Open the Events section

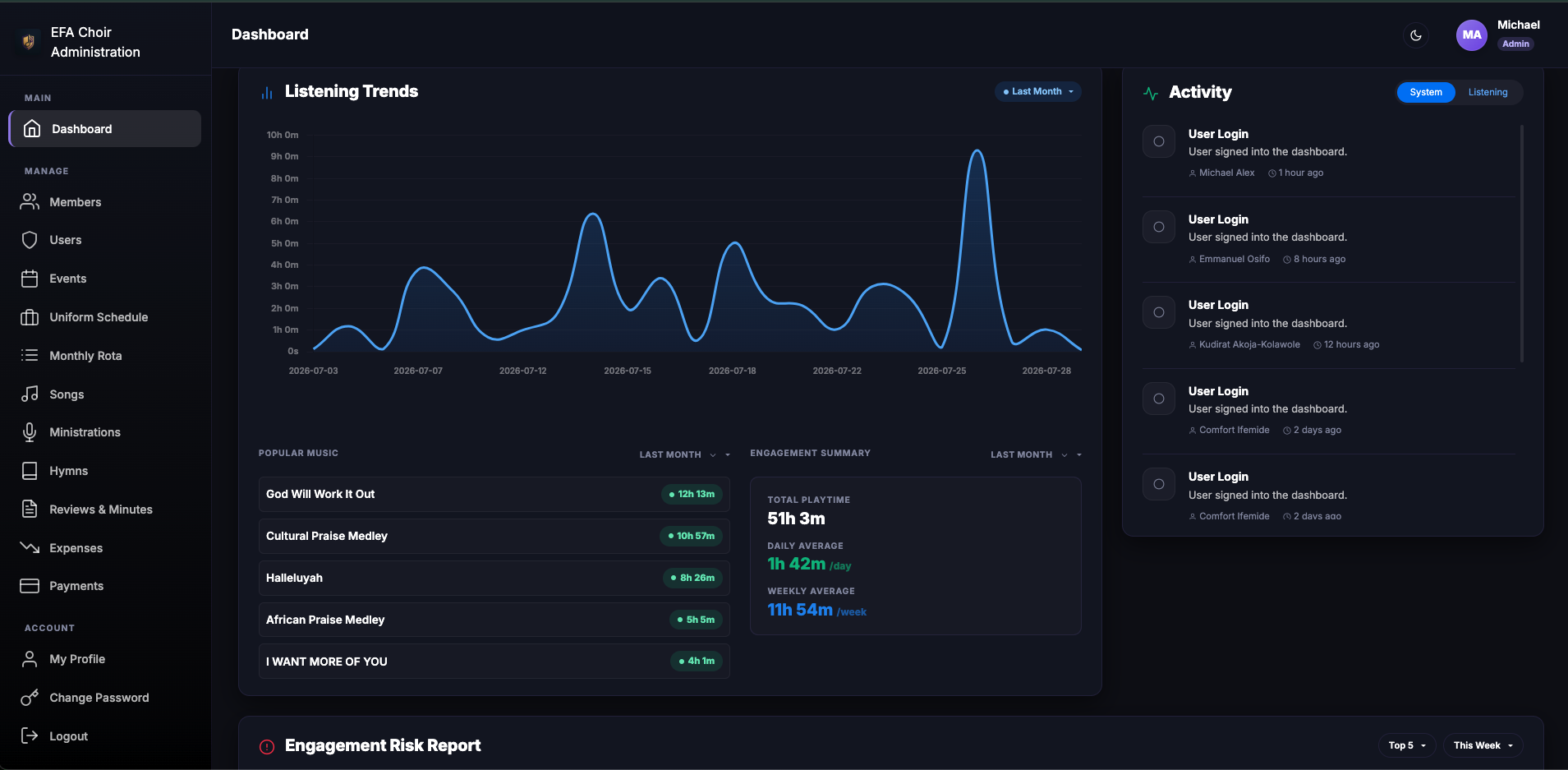point(105,279)
